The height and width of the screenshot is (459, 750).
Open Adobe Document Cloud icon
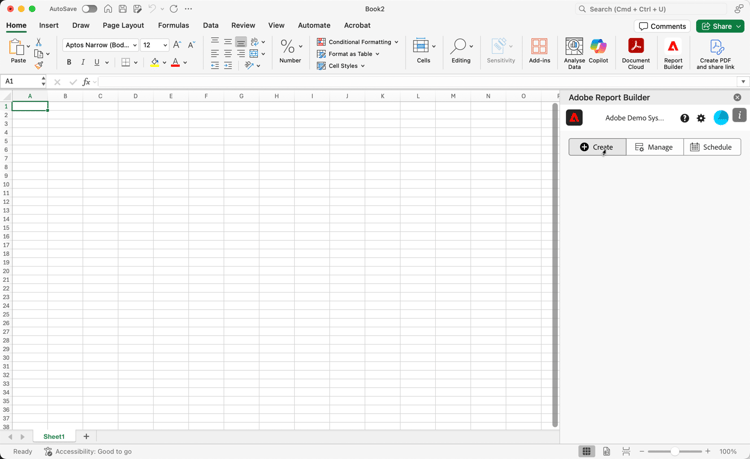(636, 46)
